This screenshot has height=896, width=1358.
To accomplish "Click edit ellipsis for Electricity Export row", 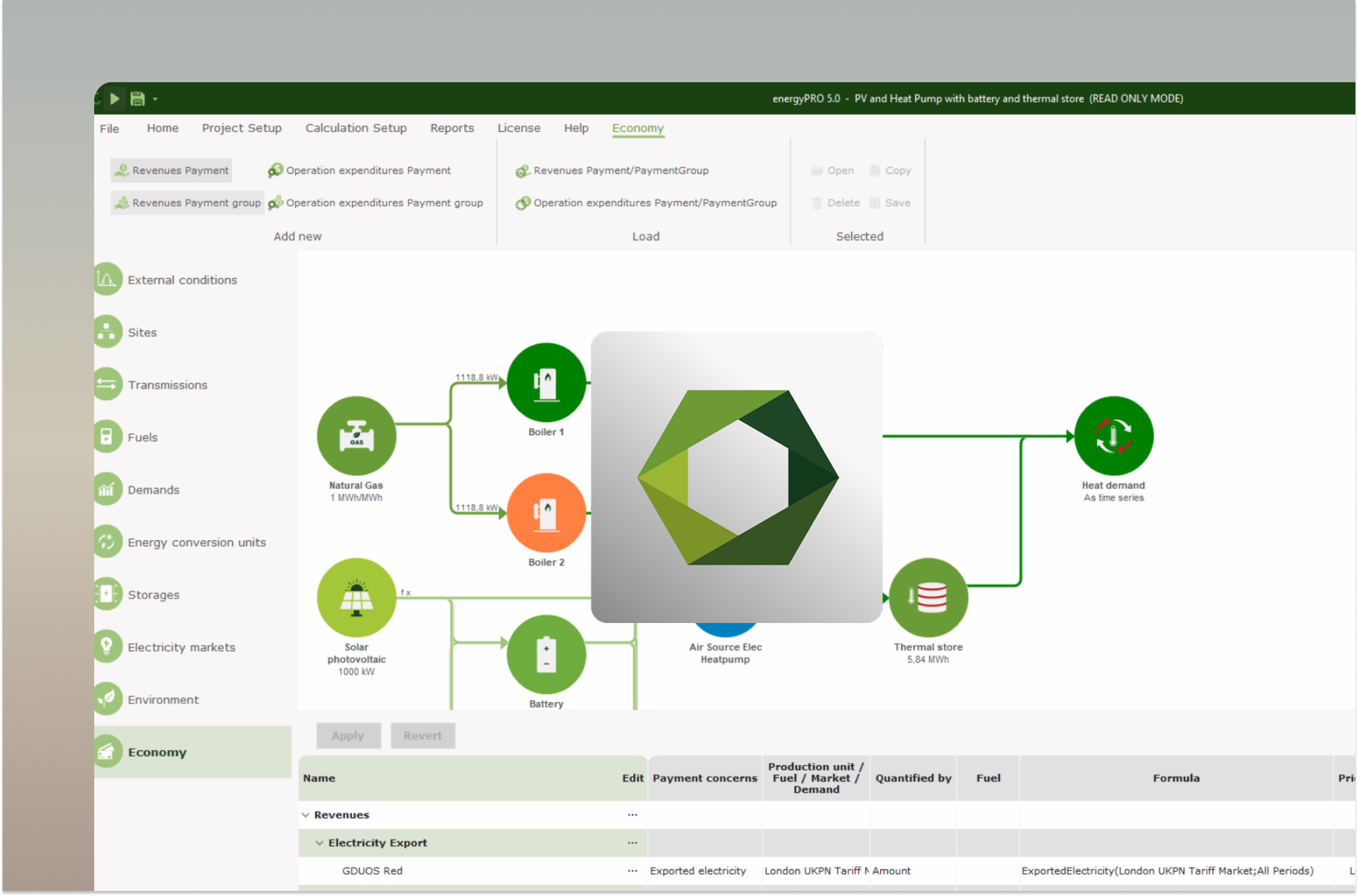I will tap(632, 843).
